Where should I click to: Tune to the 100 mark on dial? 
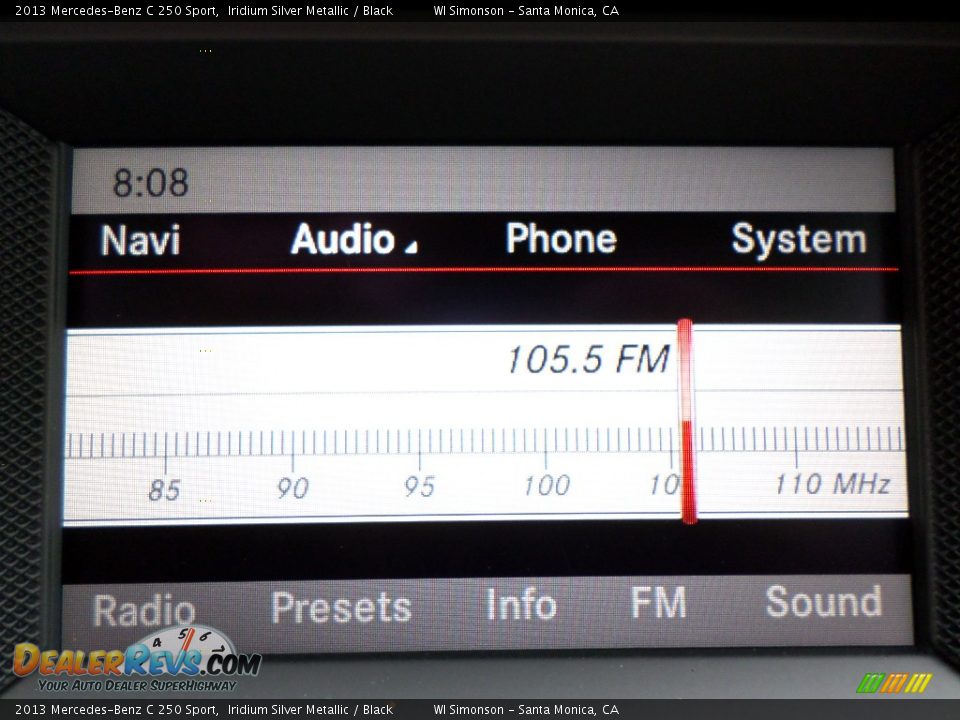[546, 485]
